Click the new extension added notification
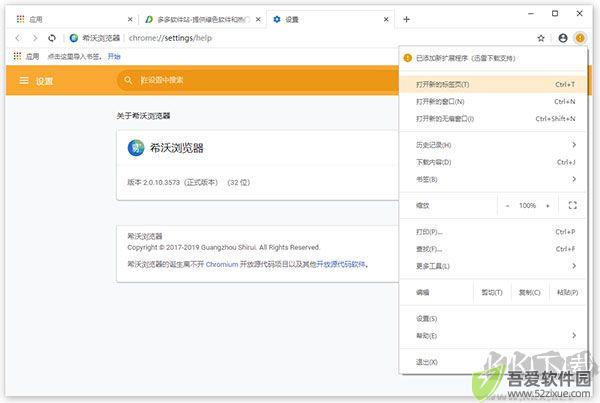The image size is (600, 403). click(x=492, y=58)
